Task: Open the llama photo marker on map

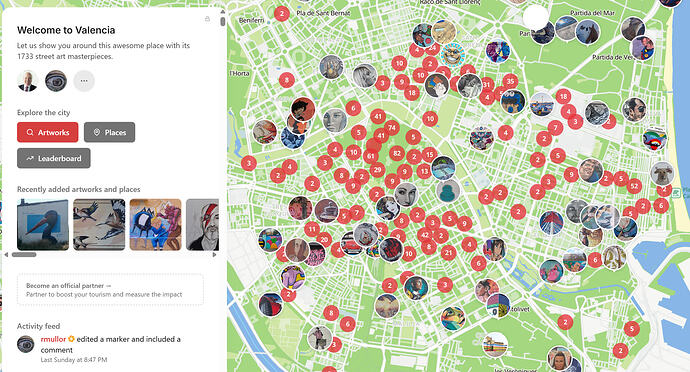Action: (661, 173)
